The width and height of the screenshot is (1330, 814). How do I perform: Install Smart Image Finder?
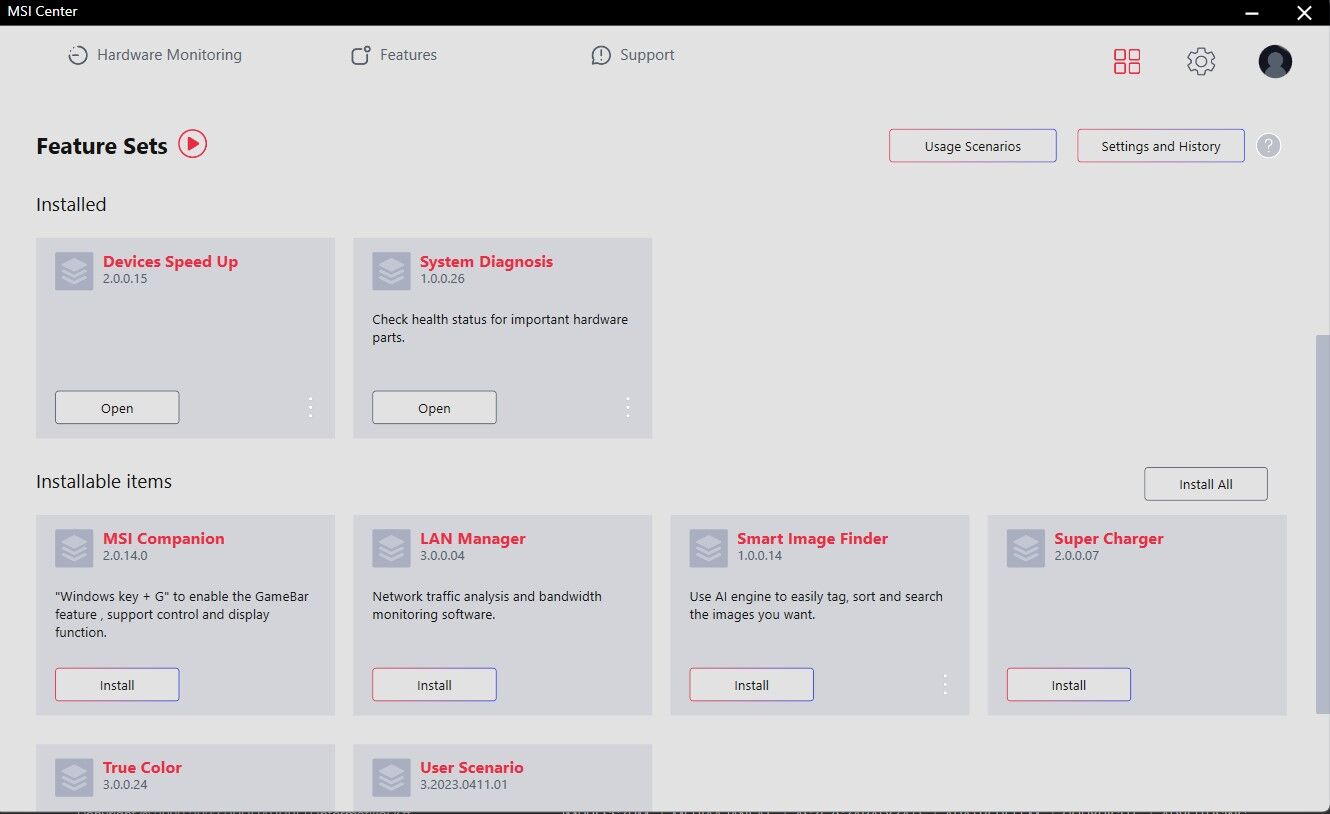(751, 685)
